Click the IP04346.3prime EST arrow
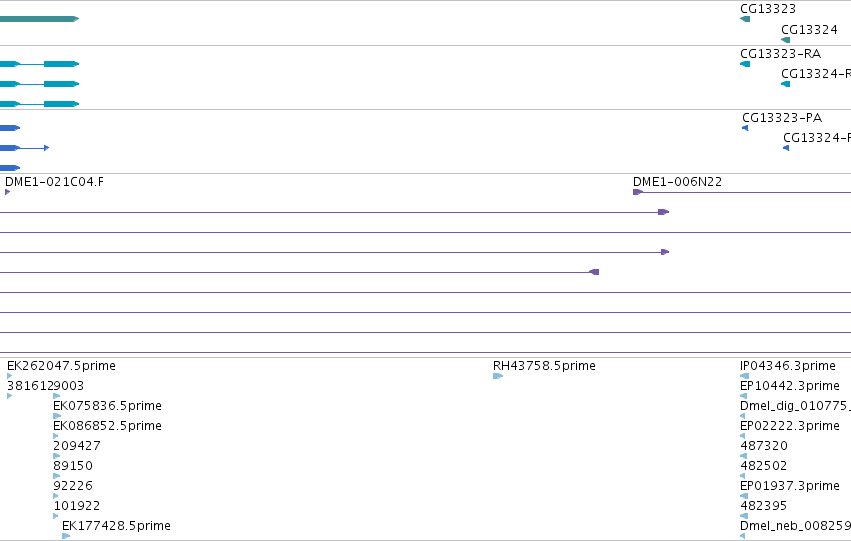Viewport: 851px width, 541px height. point(745,376)
